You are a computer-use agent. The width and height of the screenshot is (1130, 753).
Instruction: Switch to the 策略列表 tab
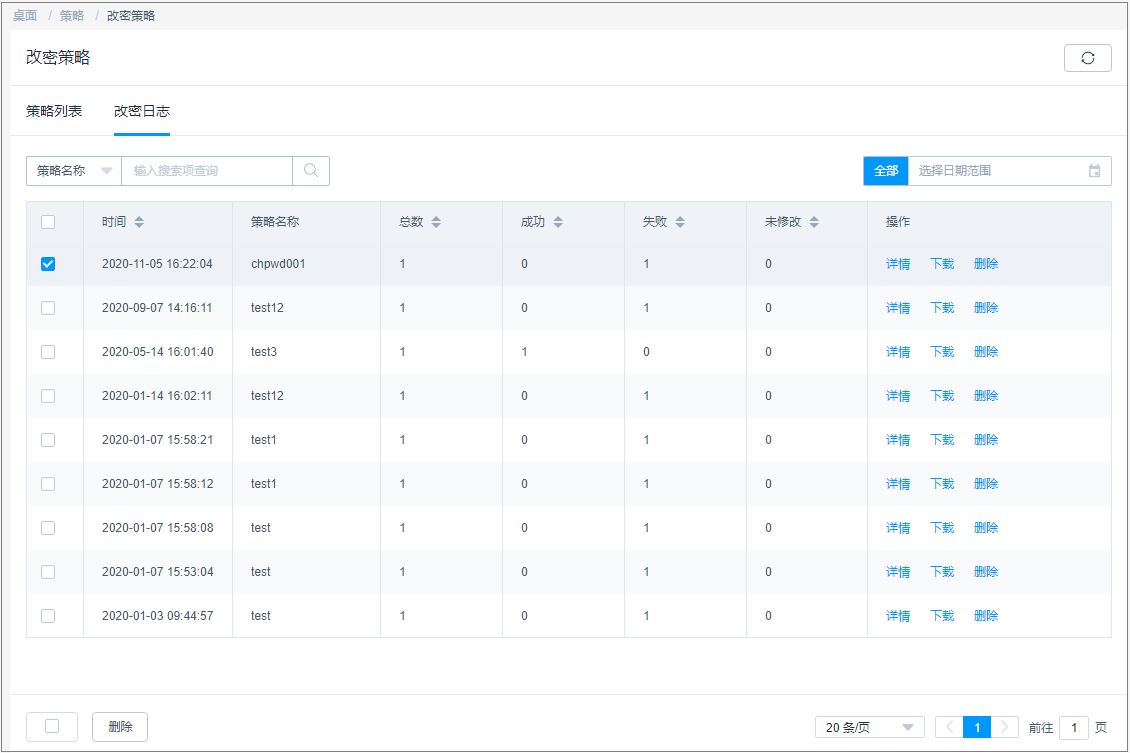click(x=54, y=111)
